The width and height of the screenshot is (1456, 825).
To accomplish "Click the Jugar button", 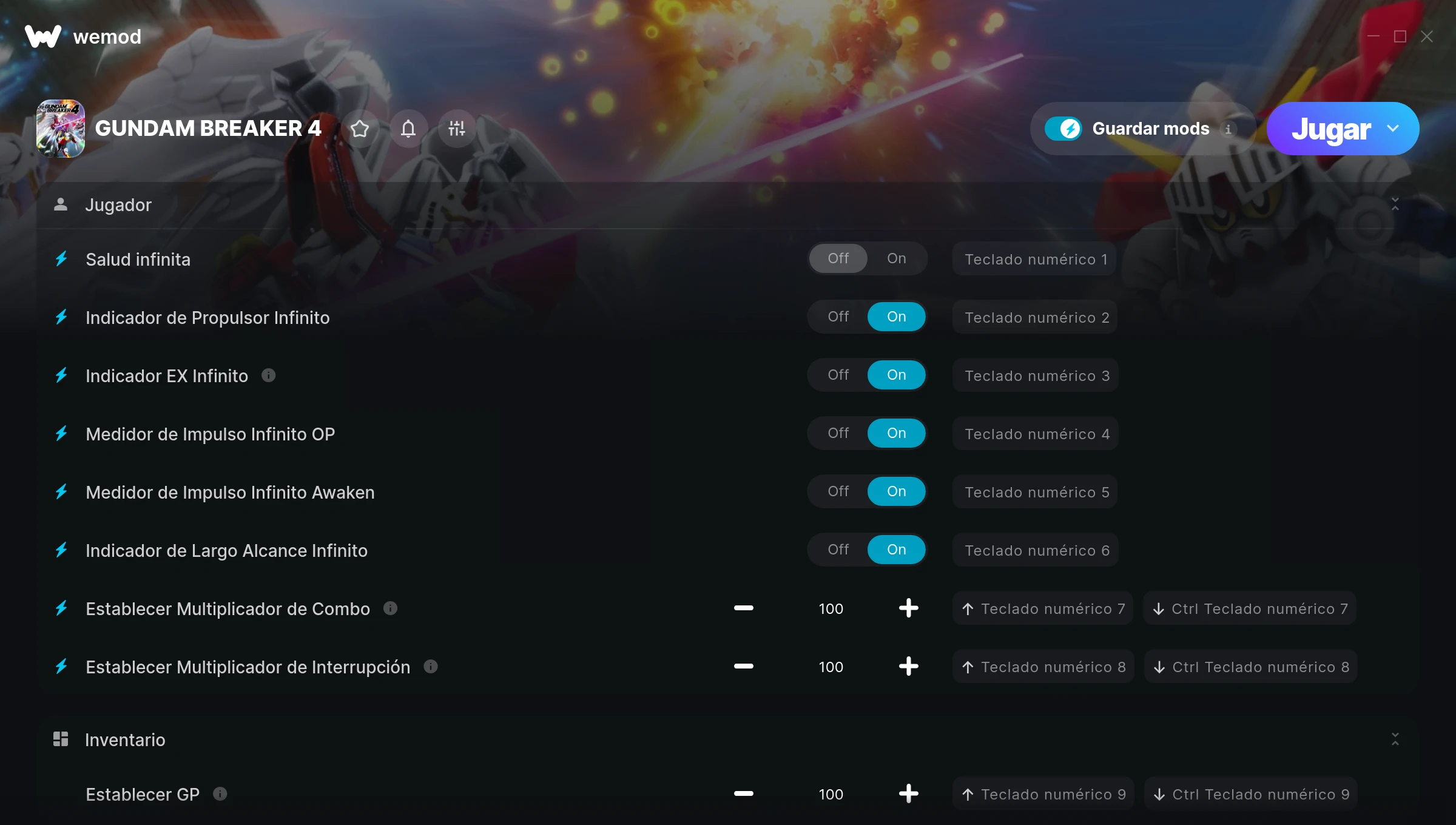I will coord(1331,129).
